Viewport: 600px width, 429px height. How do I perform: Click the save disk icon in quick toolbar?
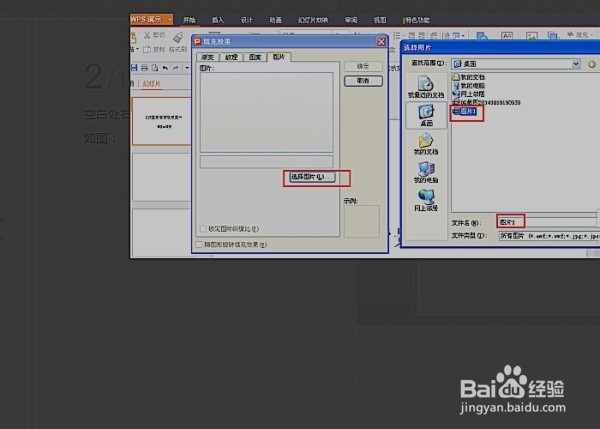point(134,68)
